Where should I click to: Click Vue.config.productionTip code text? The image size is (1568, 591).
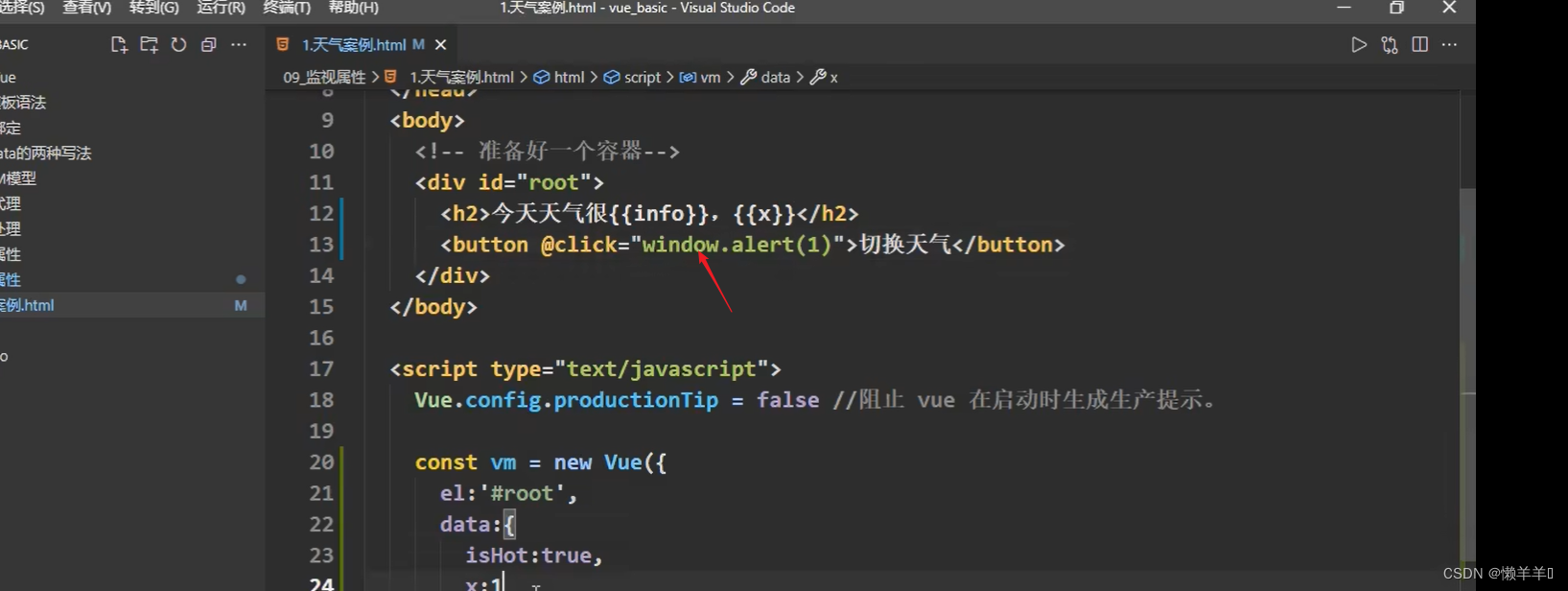pos(566,400)
